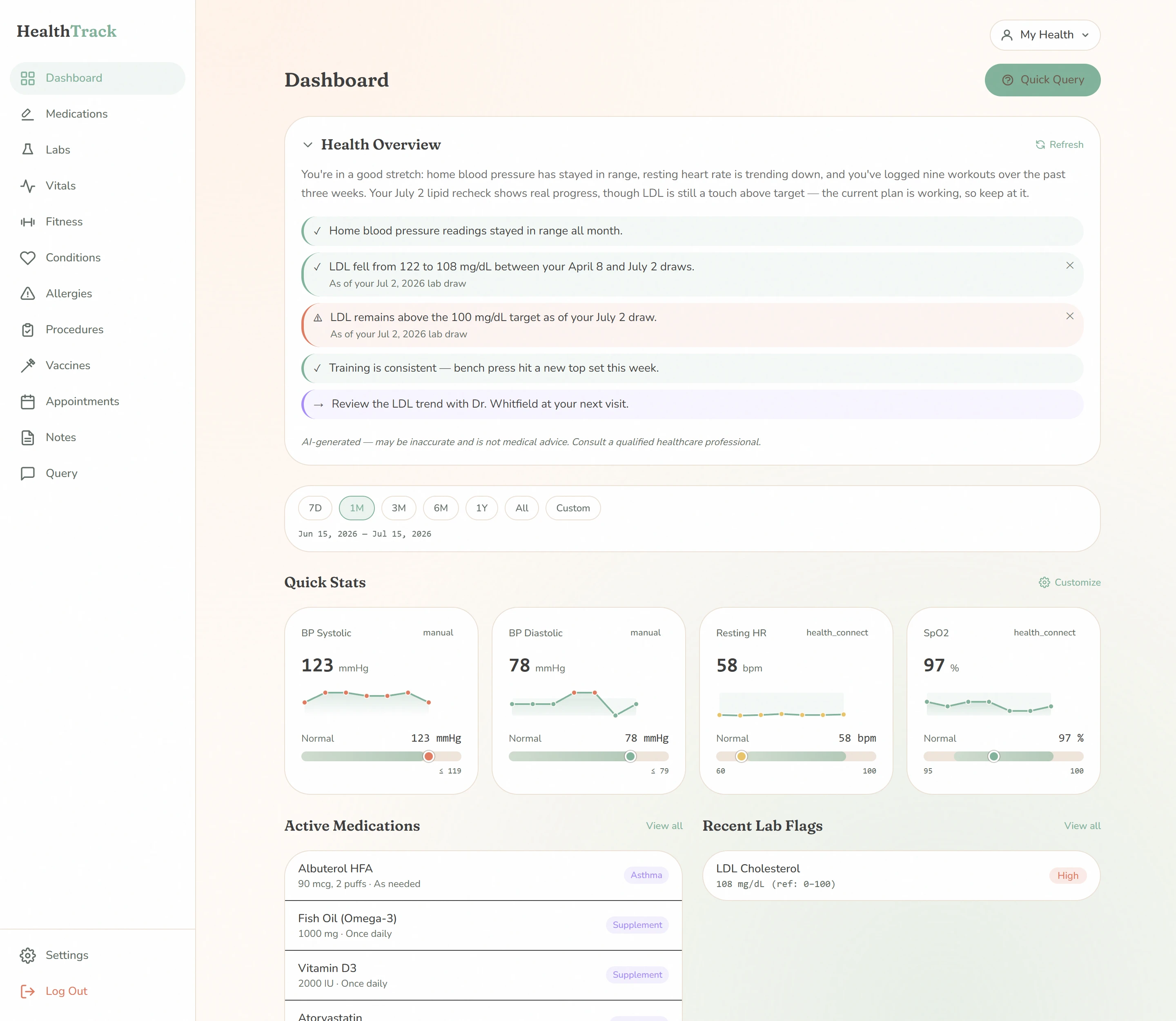Viewport: 1176px width, 1021px height.
Task: Click the 'Review the LDL trend with Dr. Whitfield' suggestion
Action: click(692, 404)
